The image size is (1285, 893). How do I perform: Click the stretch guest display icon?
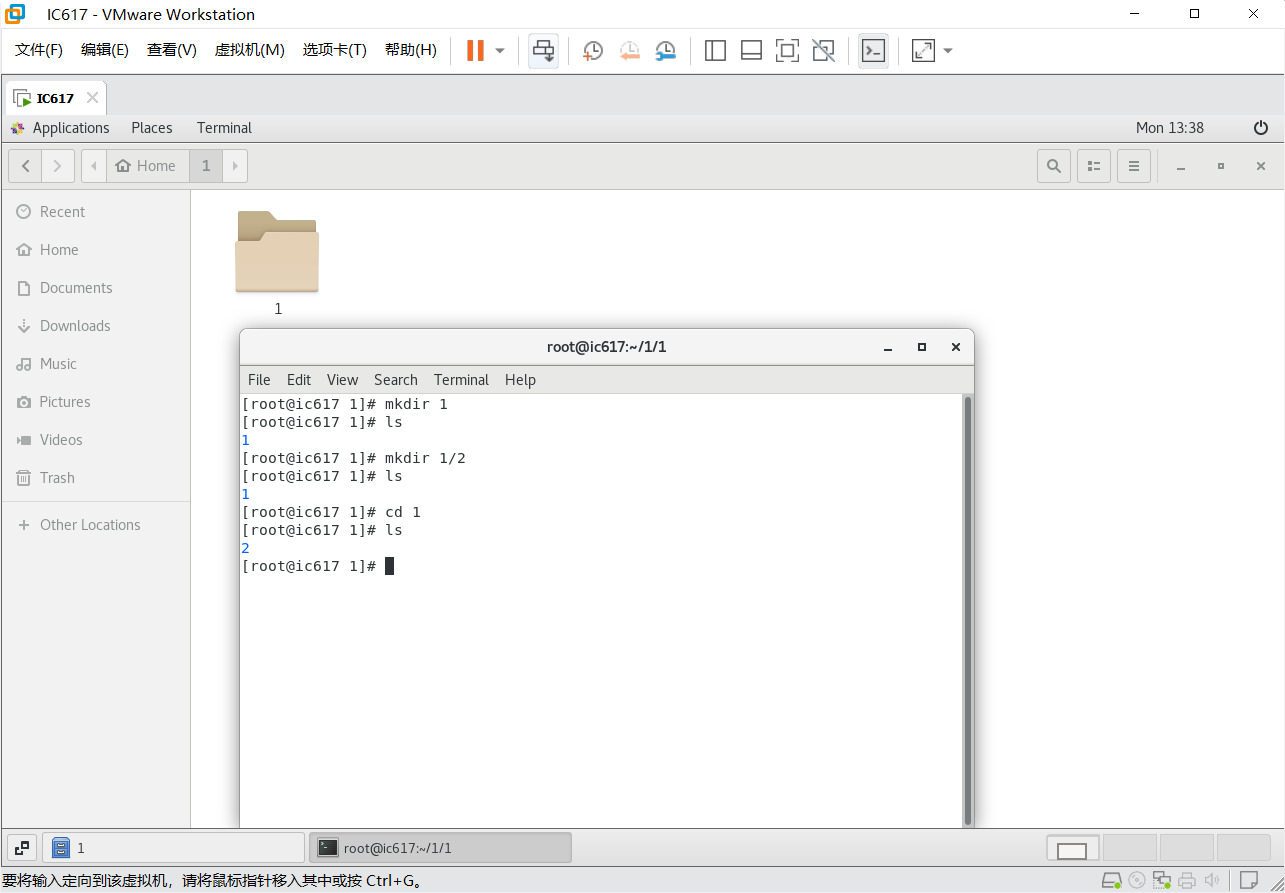coord(923,50)
